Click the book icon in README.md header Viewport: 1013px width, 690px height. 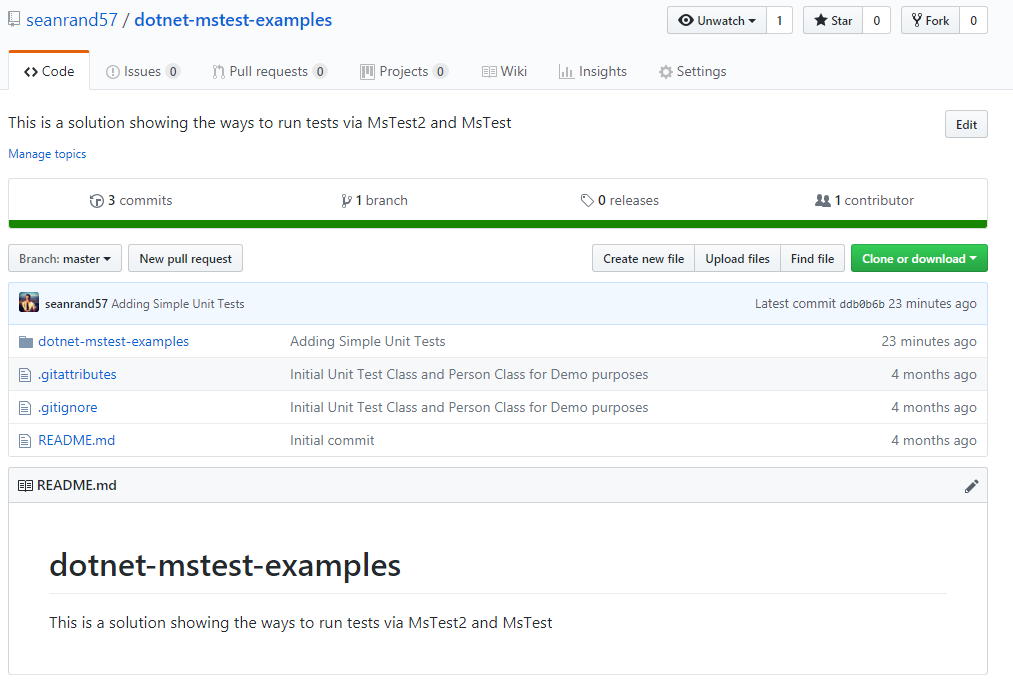tap(25, 486)
